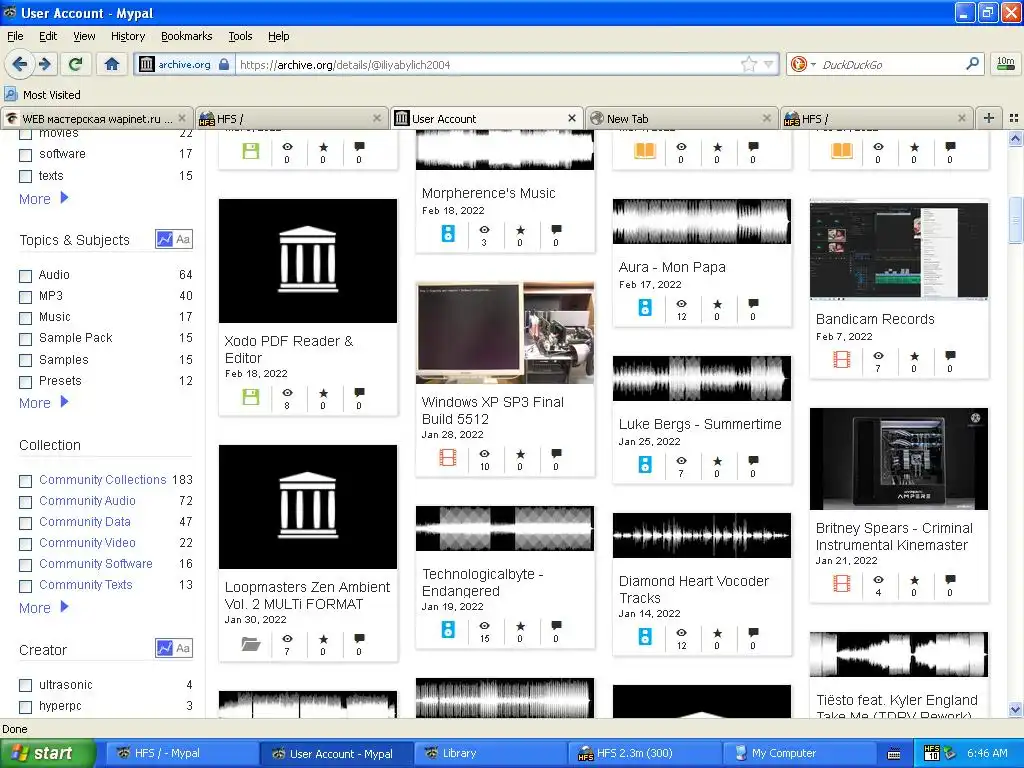Switch to the WEB мастерская wapinet.ru tab
This screenshot has width=1024, height=768.
point(97,118)
